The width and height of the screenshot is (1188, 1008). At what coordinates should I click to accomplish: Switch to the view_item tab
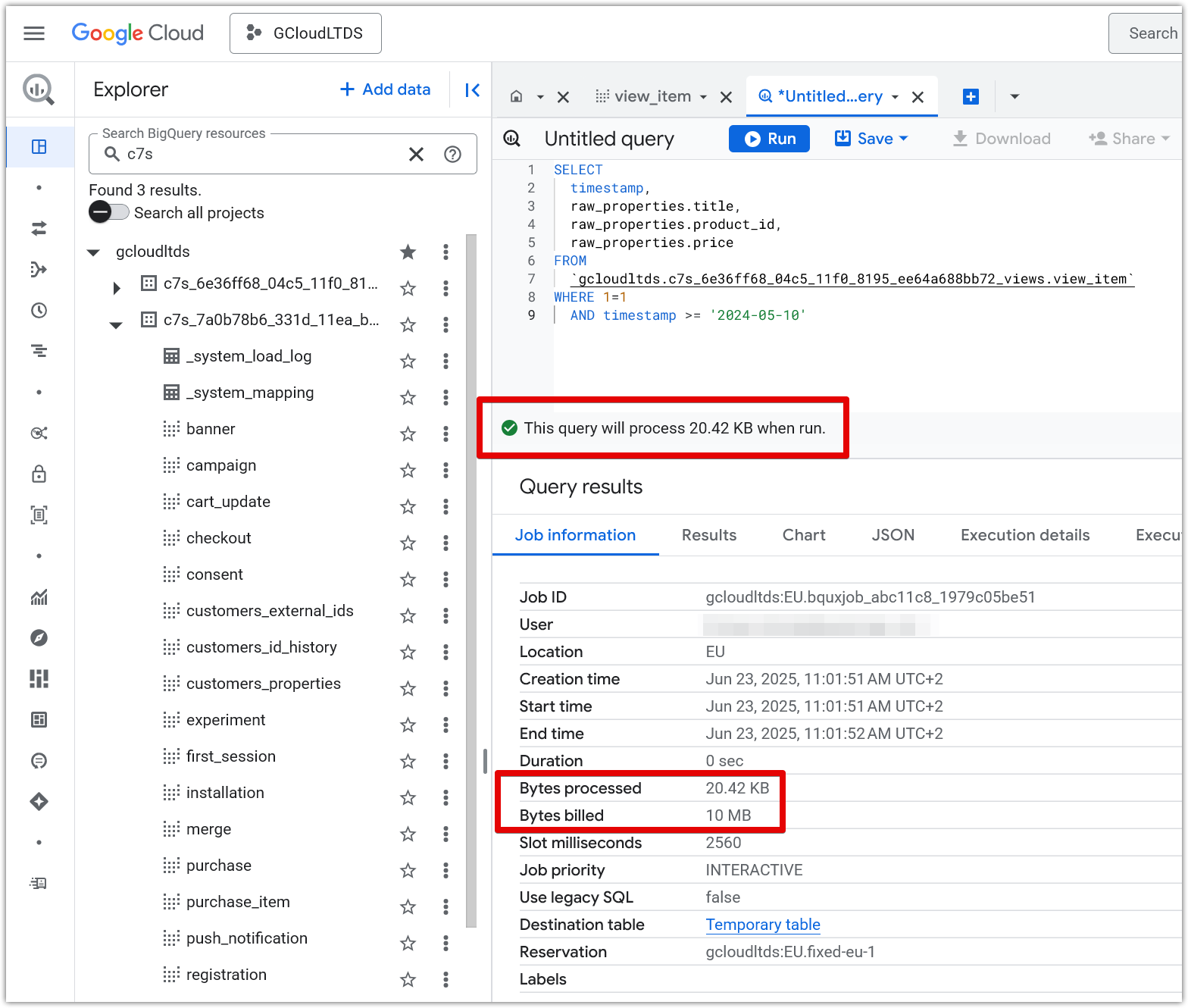point(652,96)
